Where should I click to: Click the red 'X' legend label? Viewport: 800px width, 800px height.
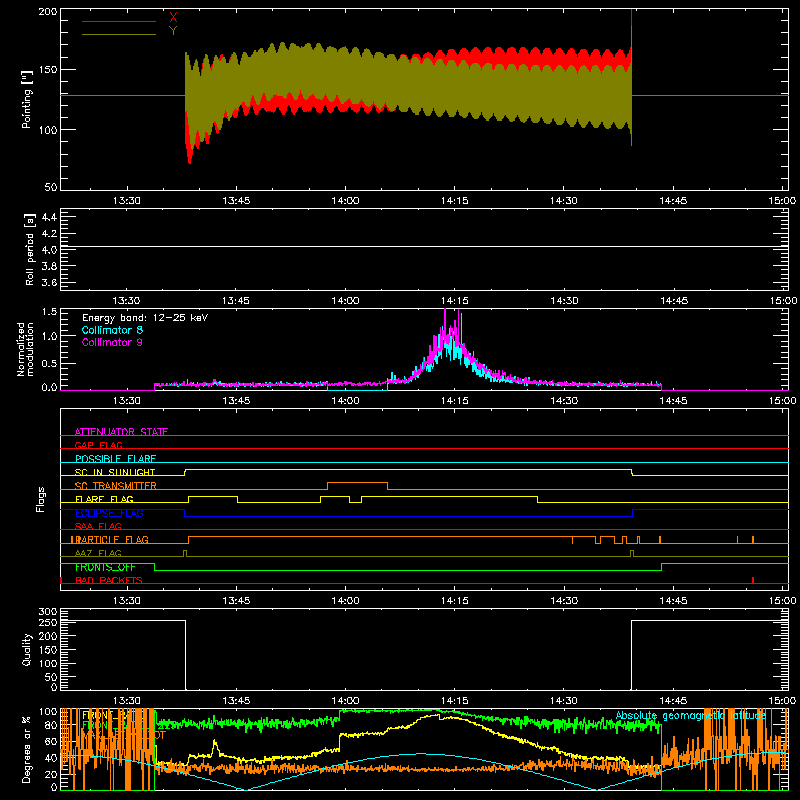(173, 18)
